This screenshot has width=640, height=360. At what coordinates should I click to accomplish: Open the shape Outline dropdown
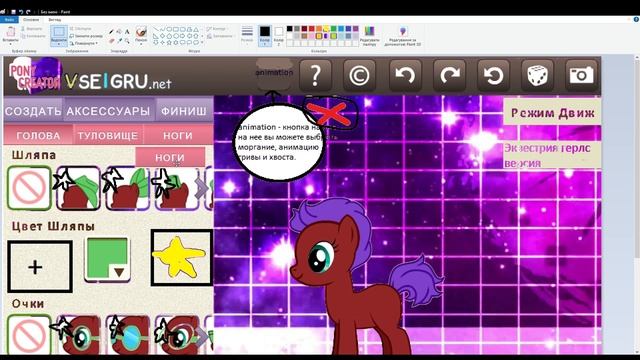(x=216, y=29)
